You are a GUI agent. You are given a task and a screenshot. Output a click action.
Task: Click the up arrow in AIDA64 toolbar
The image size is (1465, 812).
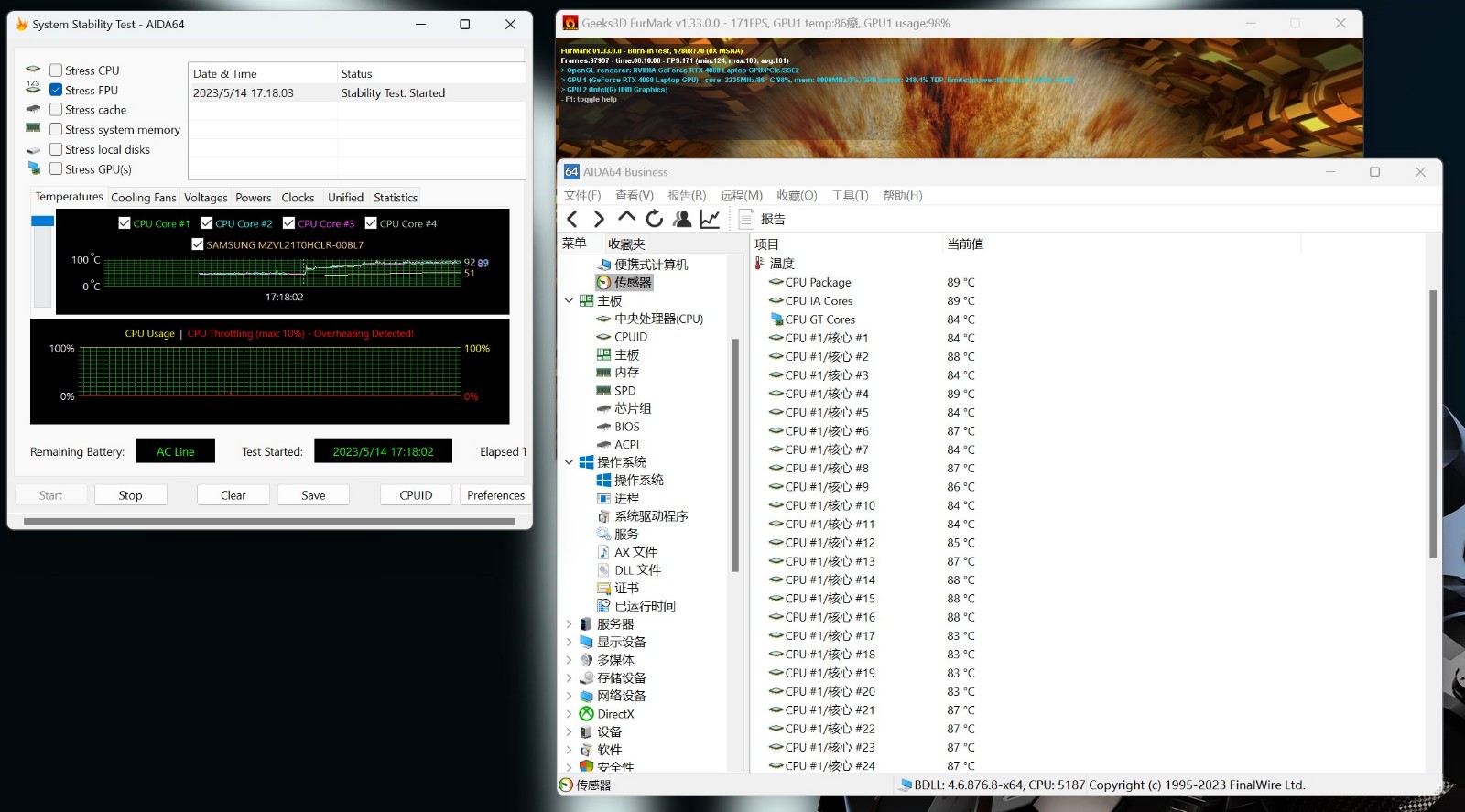click(x=626, y=218)
